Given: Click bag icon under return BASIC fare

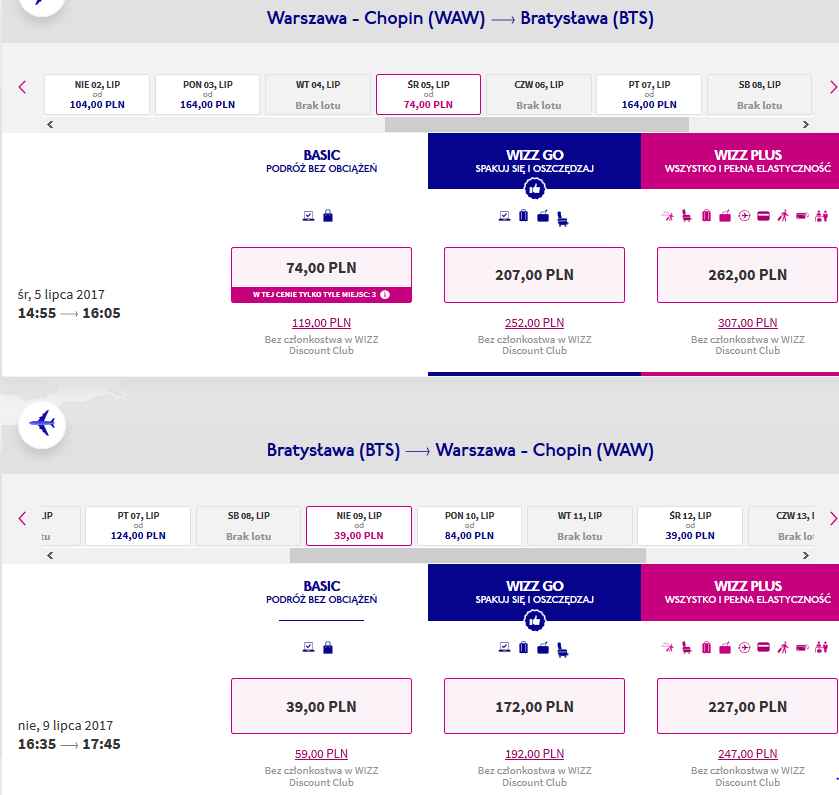Looking at the screenshot, I should (x=328, y=647).
